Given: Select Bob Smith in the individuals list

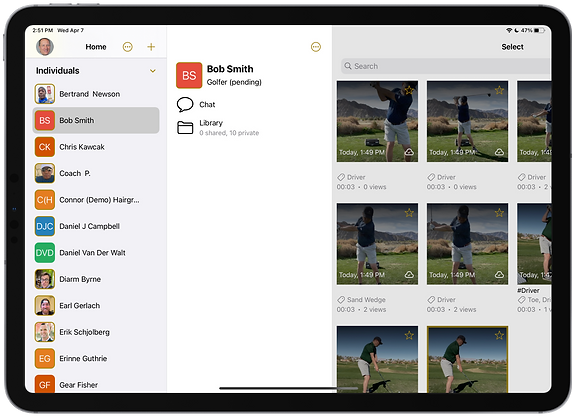Looking at the screenshot, I should [x=96, y=120].
